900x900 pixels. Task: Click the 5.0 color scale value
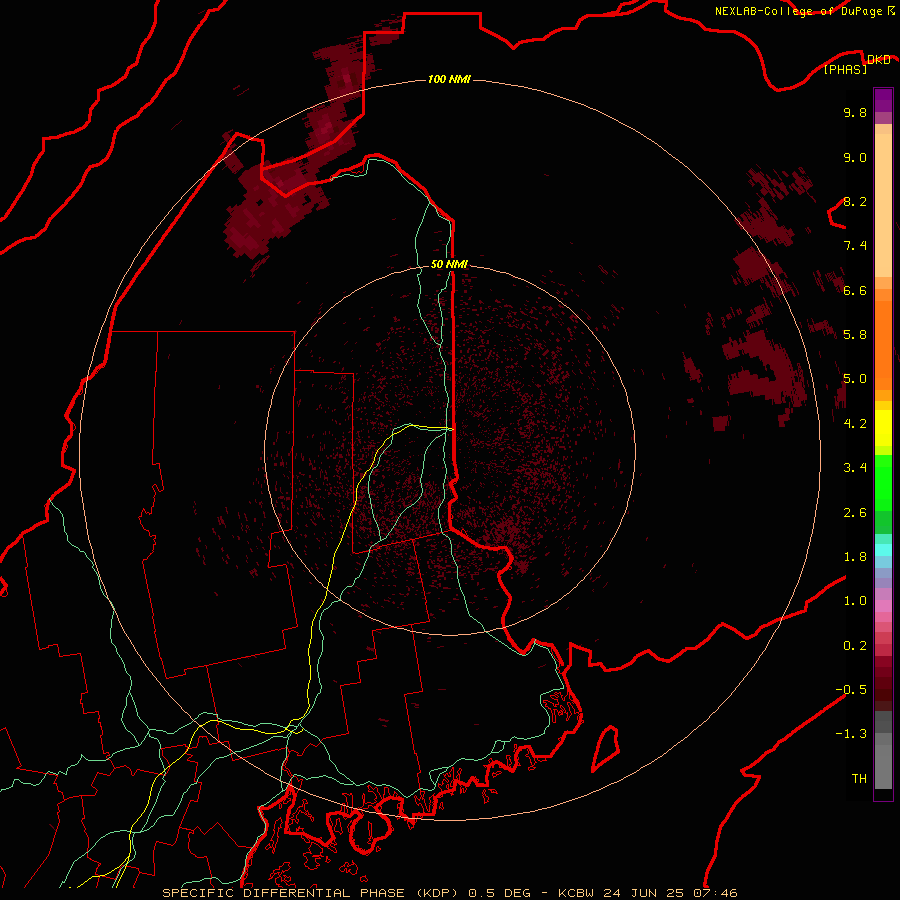[855, 379]
